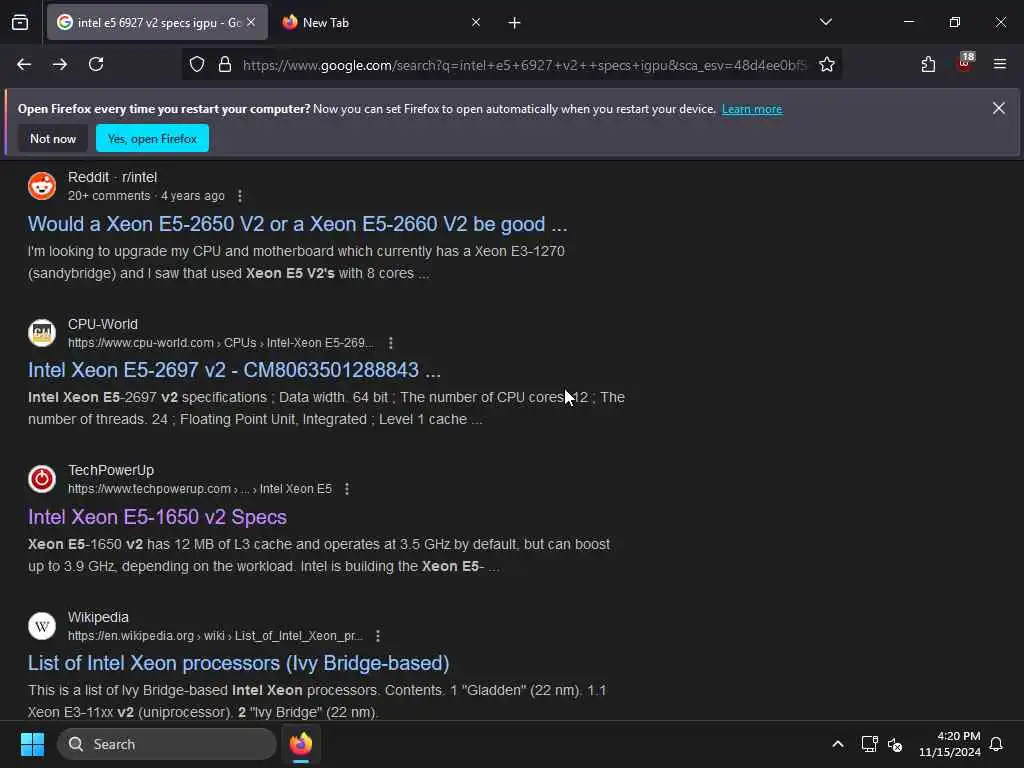1024x768 pixels.
Task: Go forward with the arrow button
Action: click(x=59, y=64)
